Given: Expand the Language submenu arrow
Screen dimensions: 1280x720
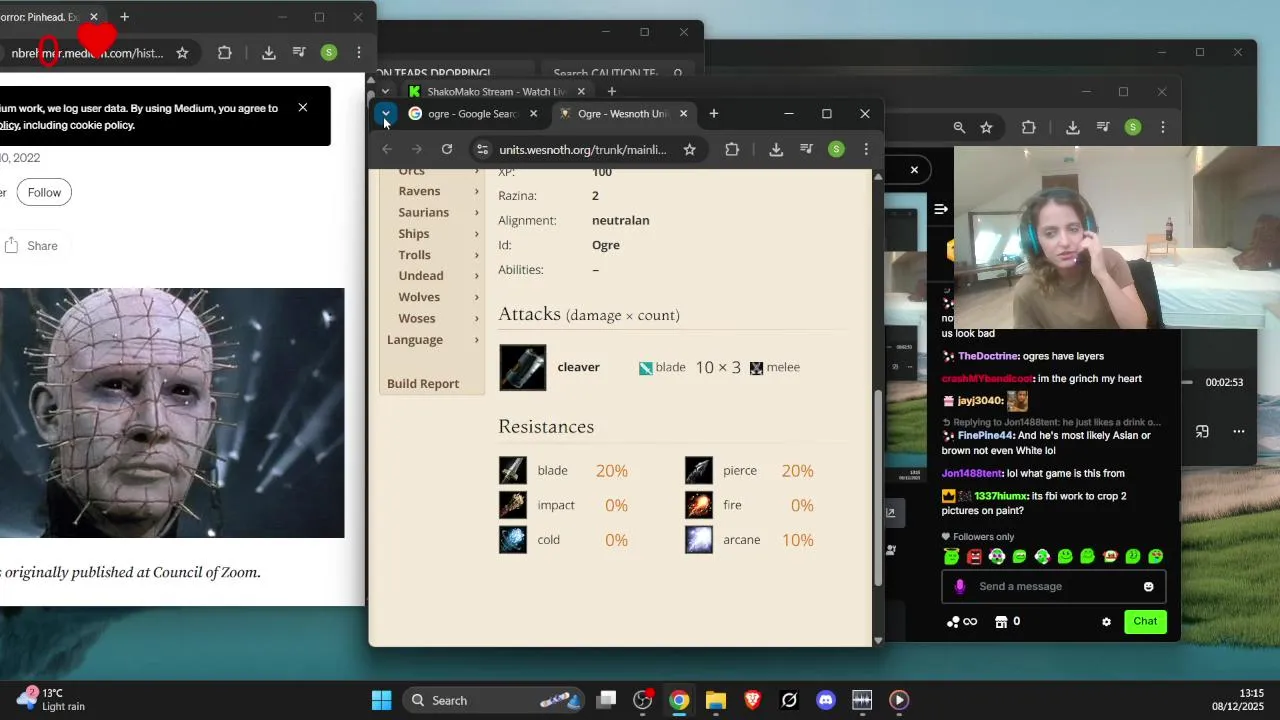Looking at the screenshot, I should 476,340.
